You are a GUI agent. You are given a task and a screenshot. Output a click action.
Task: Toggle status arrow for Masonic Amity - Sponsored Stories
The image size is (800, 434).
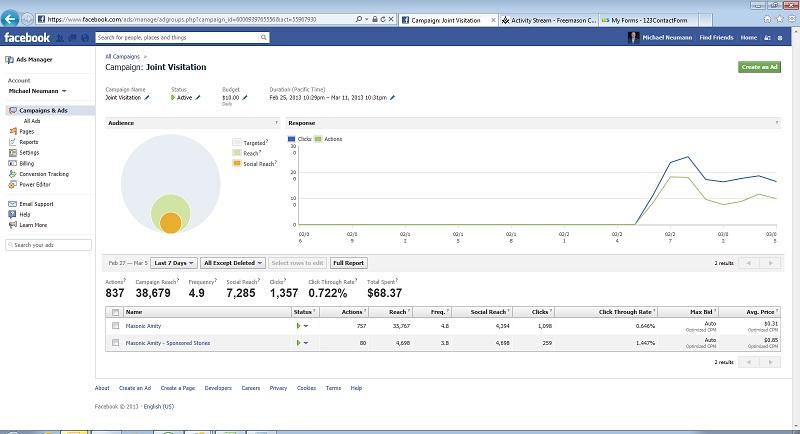pos(298,343)
